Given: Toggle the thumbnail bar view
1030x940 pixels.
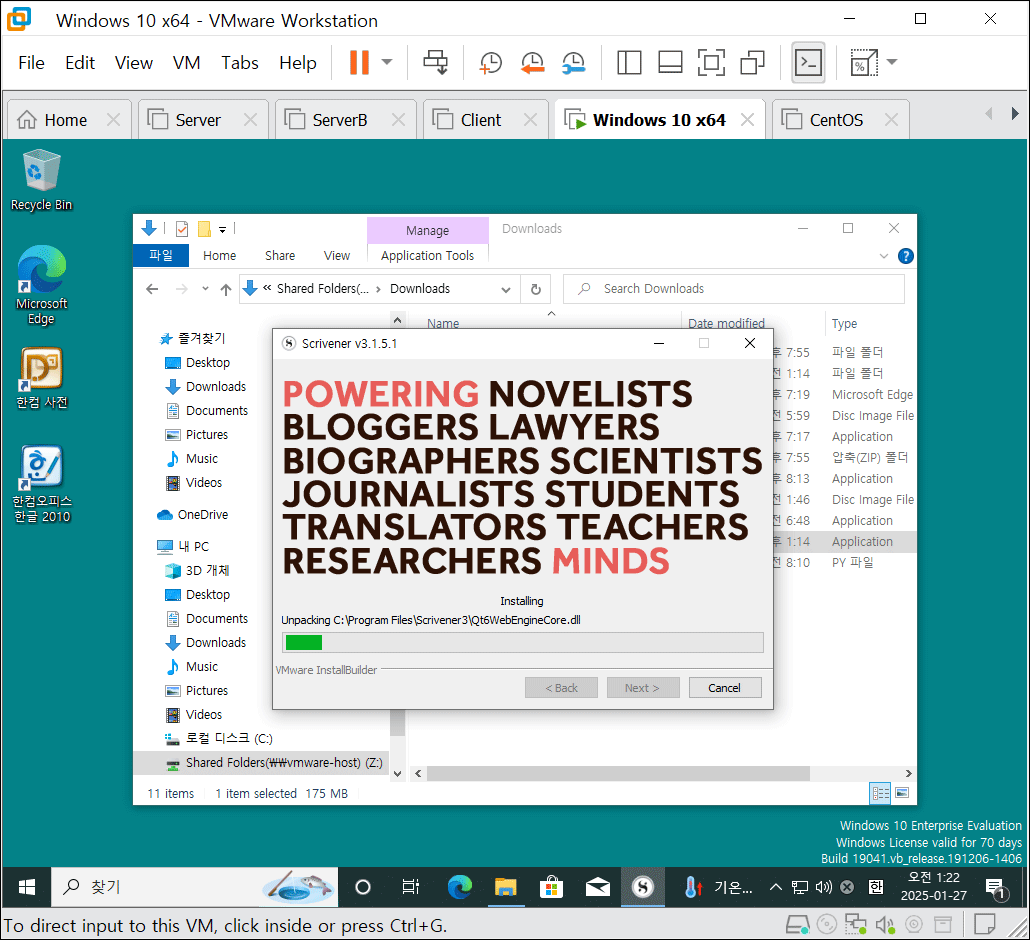Looking at the screenshot, I should pos(670,62).
